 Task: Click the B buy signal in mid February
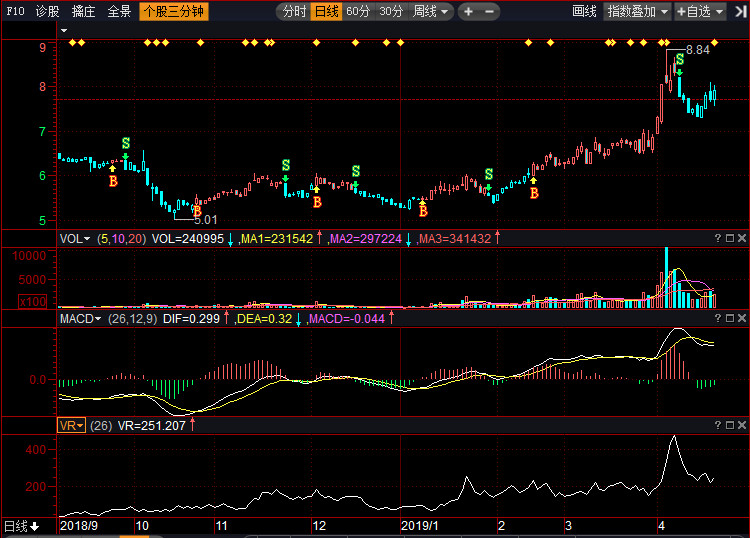[x=534, y=193]
